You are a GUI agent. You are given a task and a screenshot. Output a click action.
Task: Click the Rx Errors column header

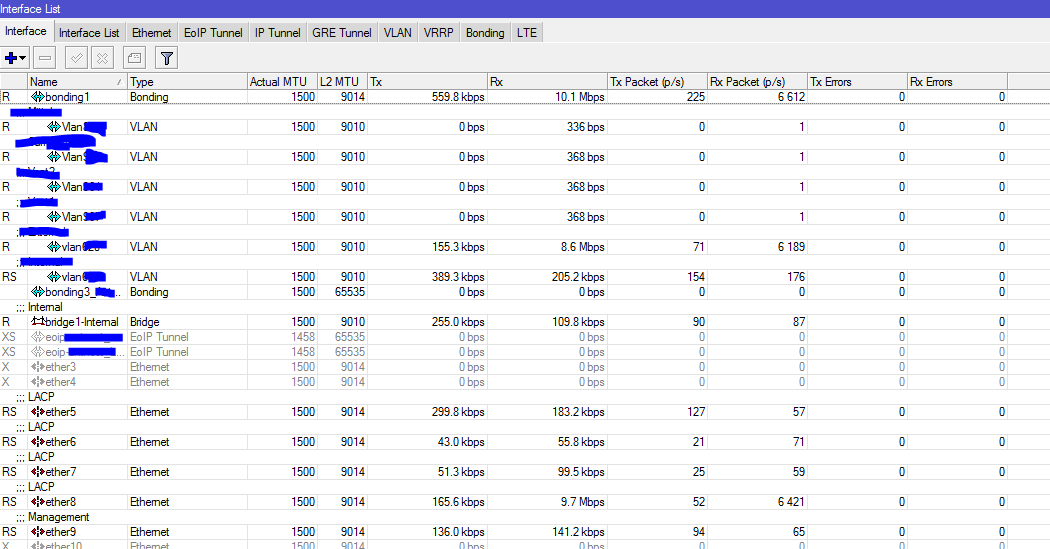(x=958, y=82)
